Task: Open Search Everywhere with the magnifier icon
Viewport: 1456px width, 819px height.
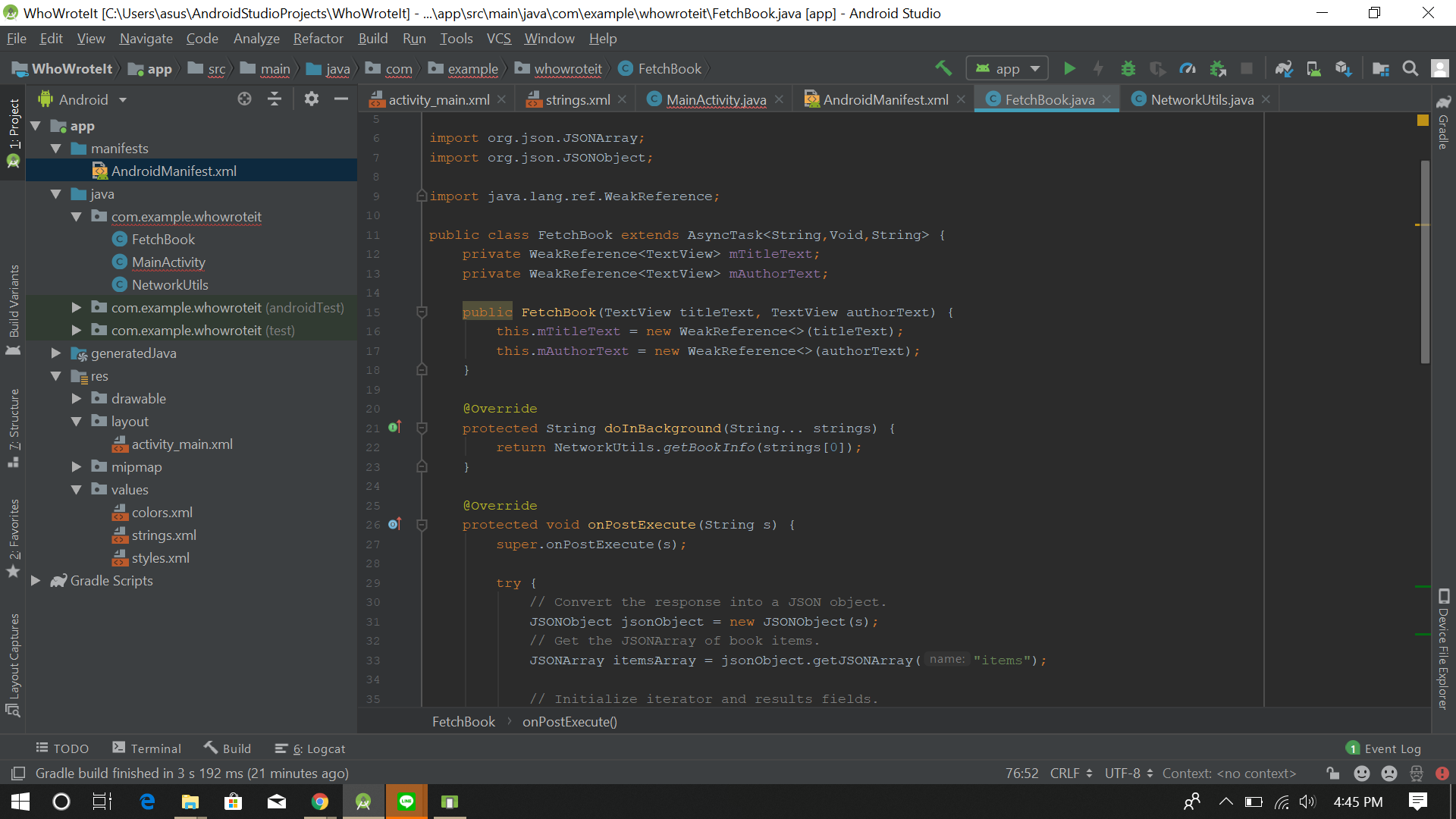Action: click(x=1410, y=68)
